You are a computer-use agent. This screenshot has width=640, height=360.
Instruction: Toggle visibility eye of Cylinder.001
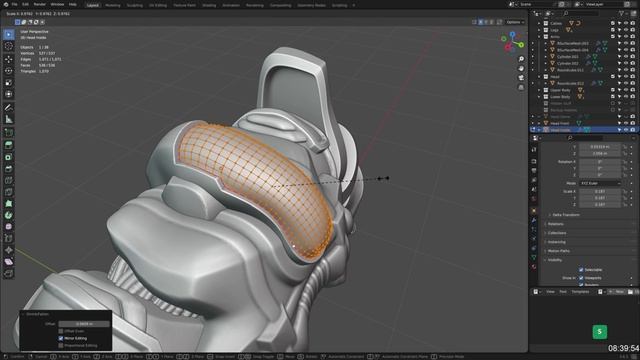[626, 57]
